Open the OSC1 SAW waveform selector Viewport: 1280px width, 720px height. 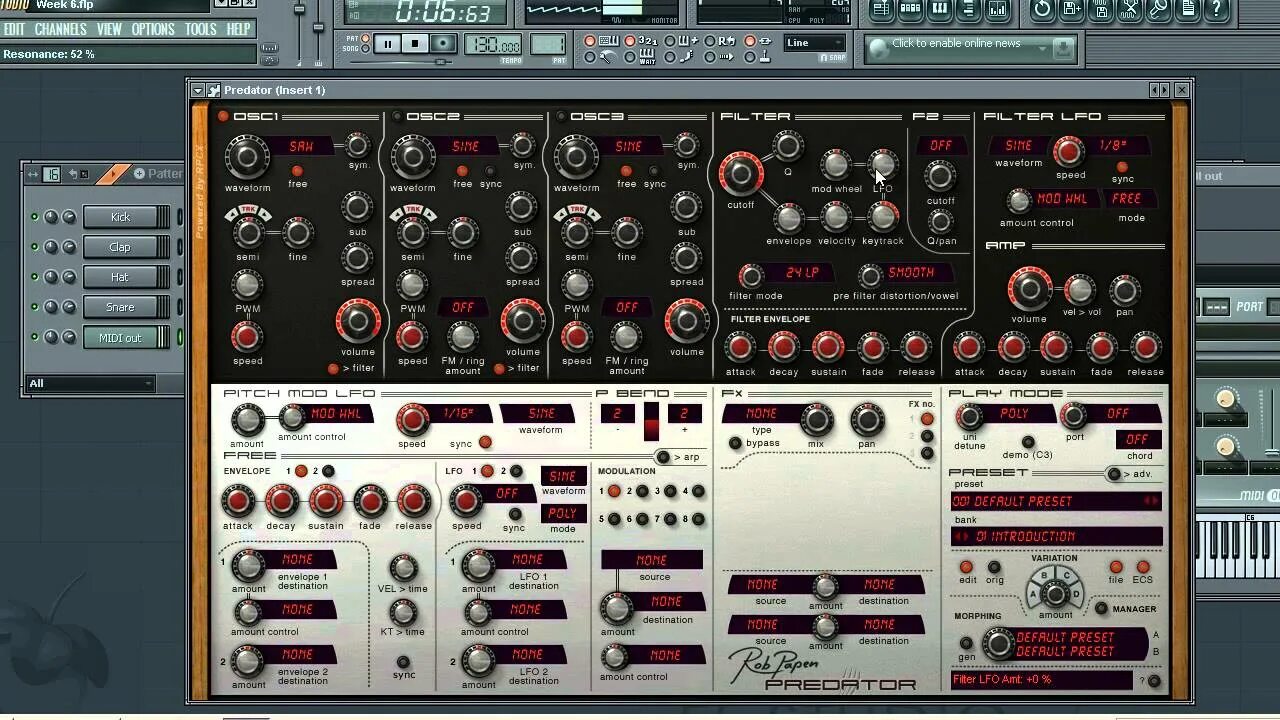[x=302, y=146]
